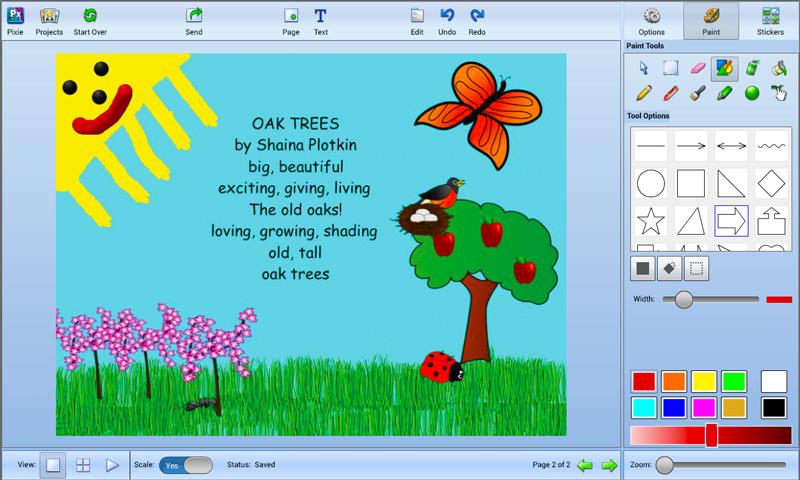Image resolution: width=800 pixels, height=480 pixels.
Task: Choose the star shape option
Action: point(651,220)
